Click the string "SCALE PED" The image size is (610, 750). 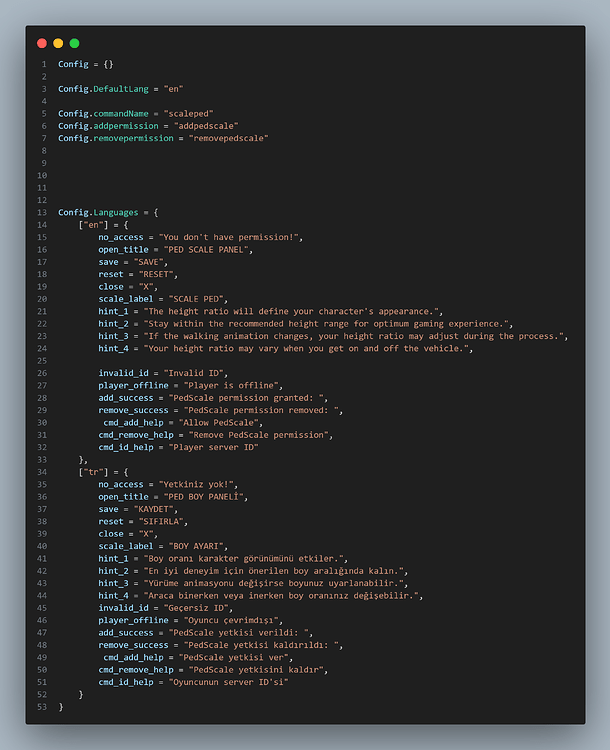[x=196, y=299]
